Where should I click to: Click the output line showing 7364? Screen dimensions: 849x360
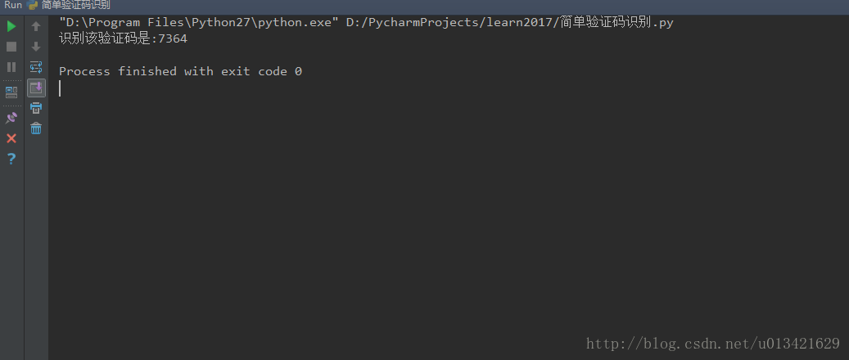click(123, 39)
